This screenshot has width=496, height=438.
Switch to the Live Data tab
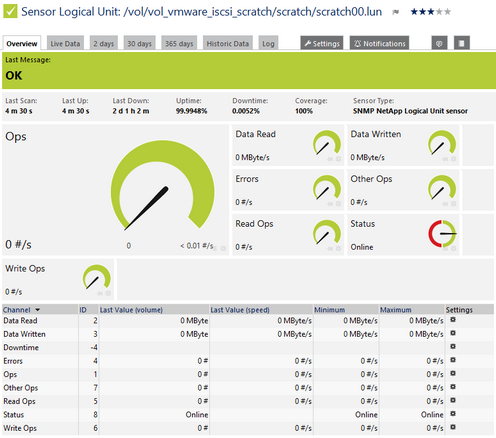click(65, 43)
